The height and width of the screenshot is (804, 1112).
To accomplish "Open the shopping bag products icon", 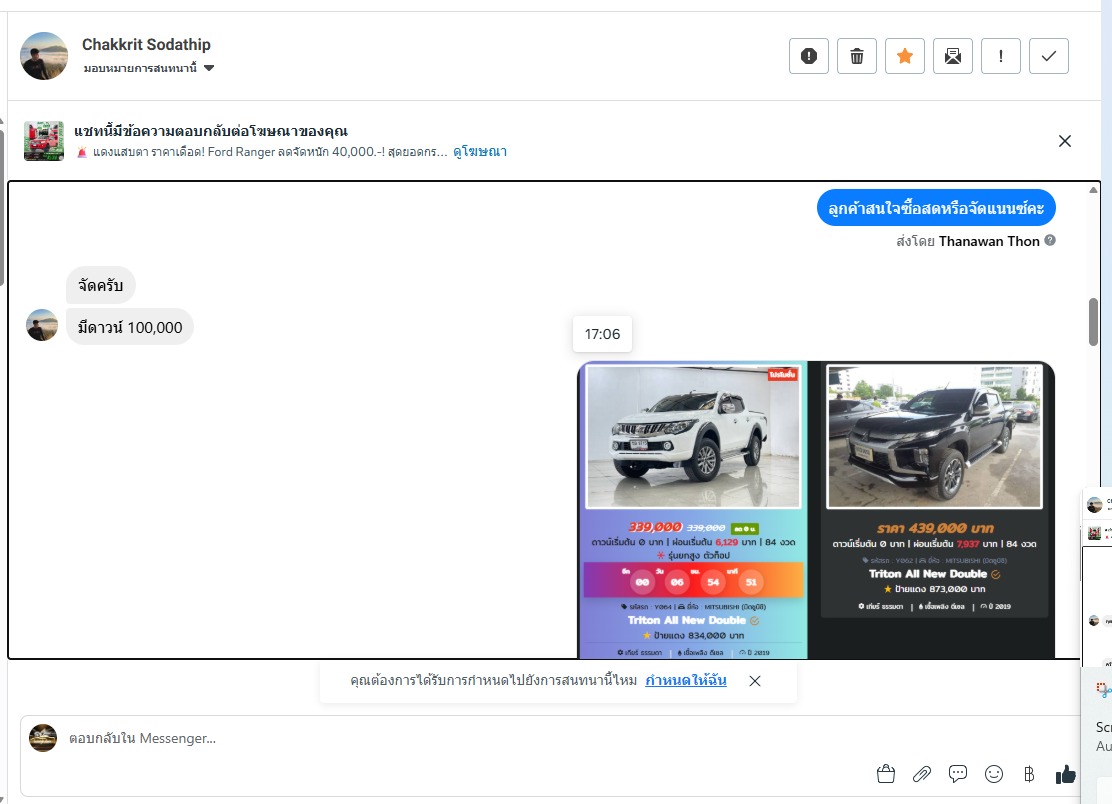I will 886,774.
